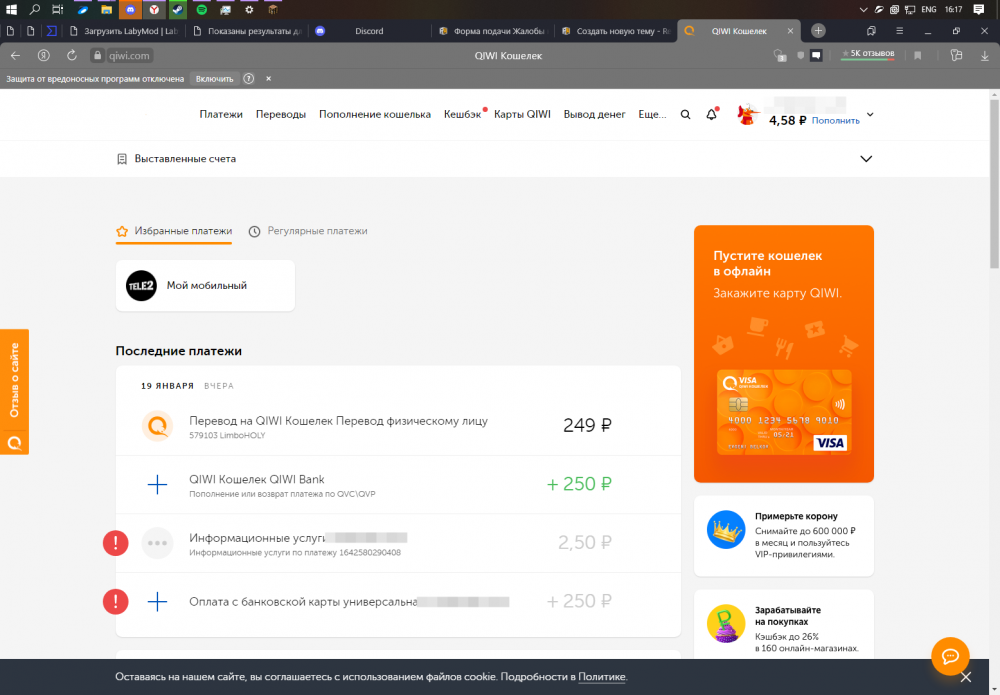
Task: Switch to the Показаны результаты tab
Action: coord(247,31)
